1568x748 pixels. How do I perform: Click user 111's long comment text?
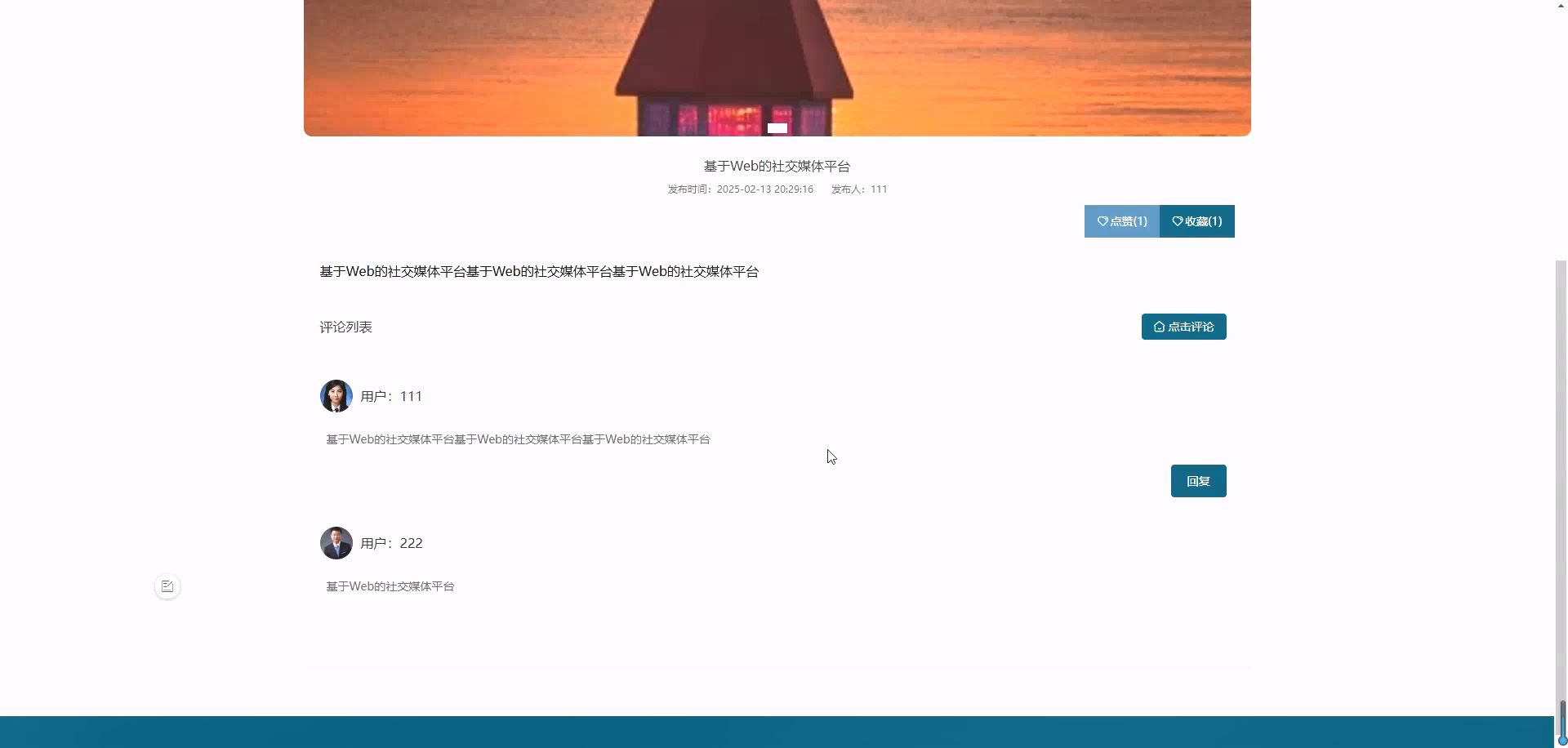click(x=519, y=439)
